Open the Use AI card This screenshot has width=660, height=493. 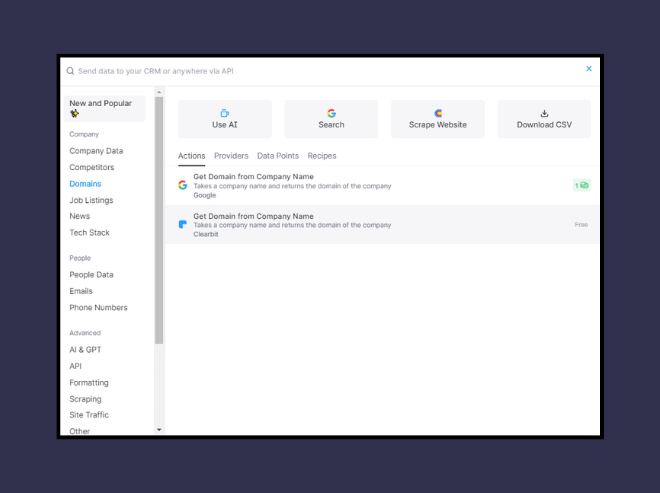point(225,119)
